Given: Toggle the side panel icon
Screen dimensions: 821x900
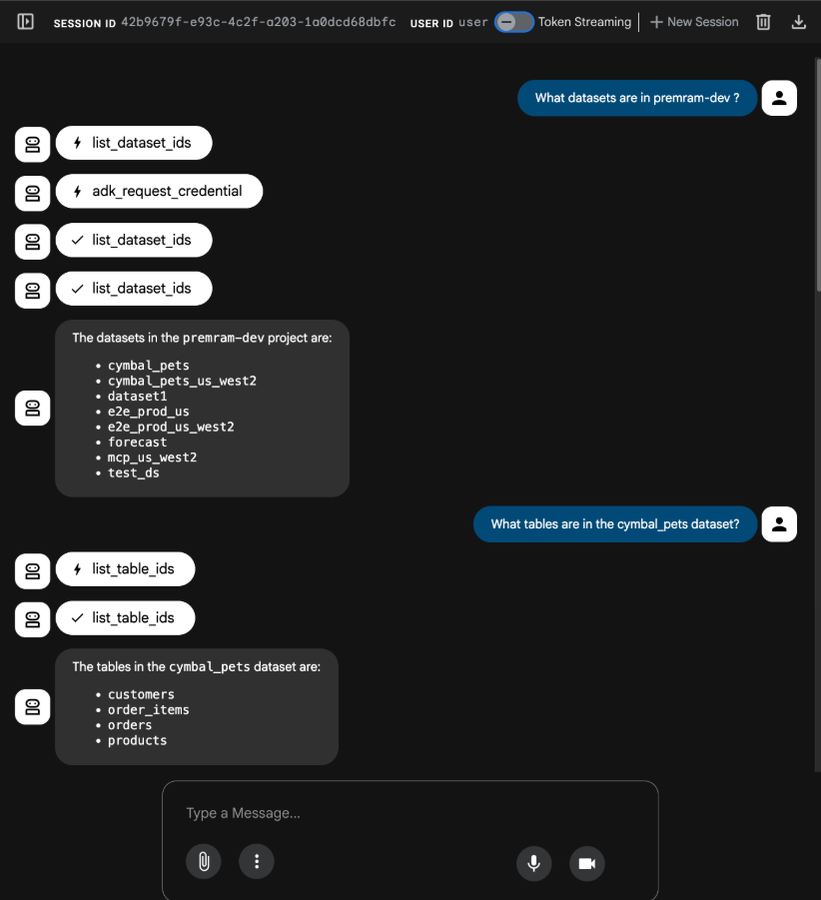Looking at the screenshot, I should point(26,21).
